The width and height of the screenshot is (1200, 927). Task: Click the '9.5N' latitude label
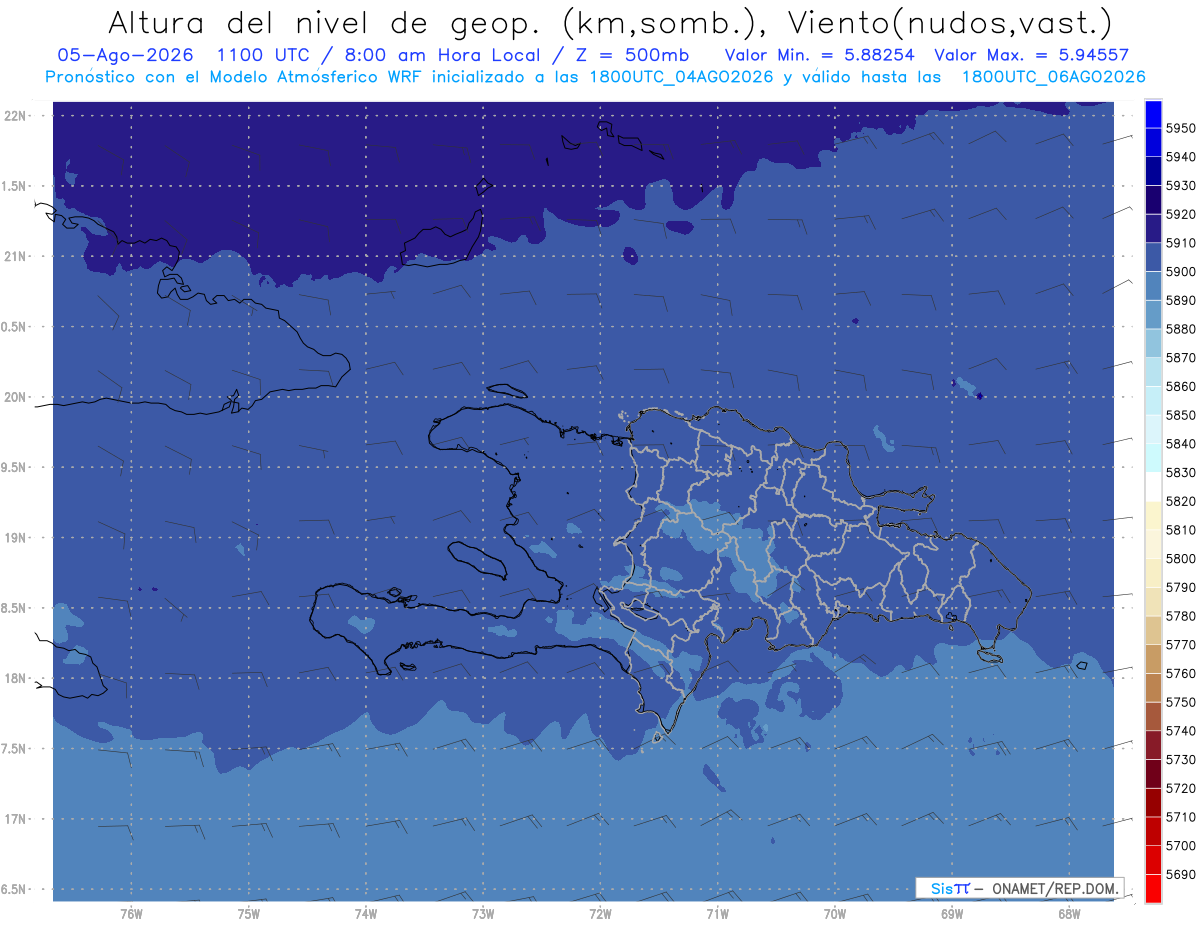tap(15, 468)
